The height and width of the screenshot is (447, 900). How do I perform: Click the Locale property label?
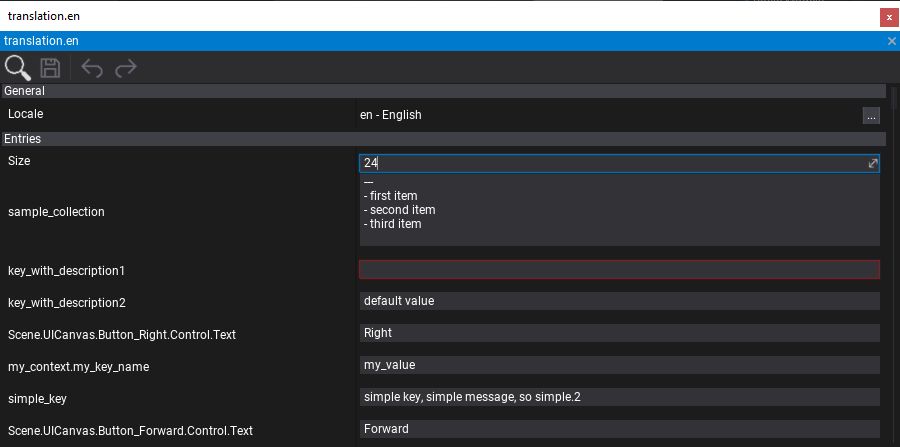(25, 114)
